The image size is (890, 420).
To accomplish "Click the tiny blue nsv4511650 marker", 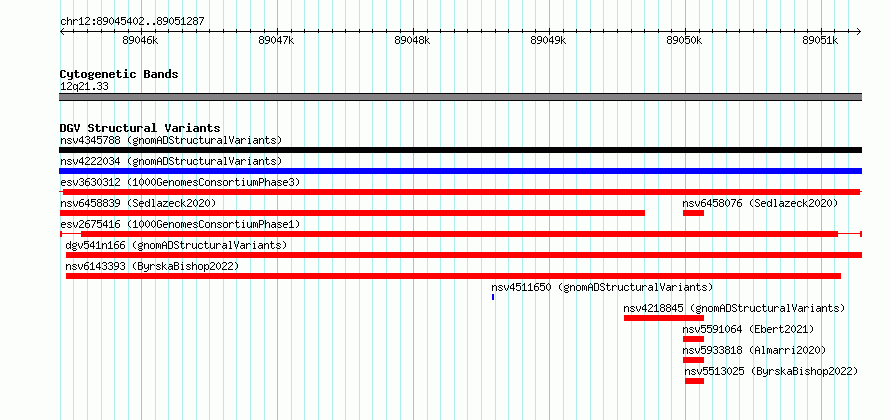I will pos(493,297).
